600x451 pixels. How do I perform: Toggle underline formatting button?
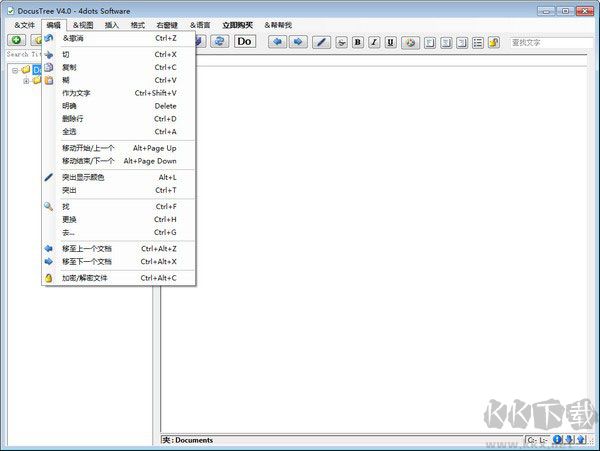(390, 42)
